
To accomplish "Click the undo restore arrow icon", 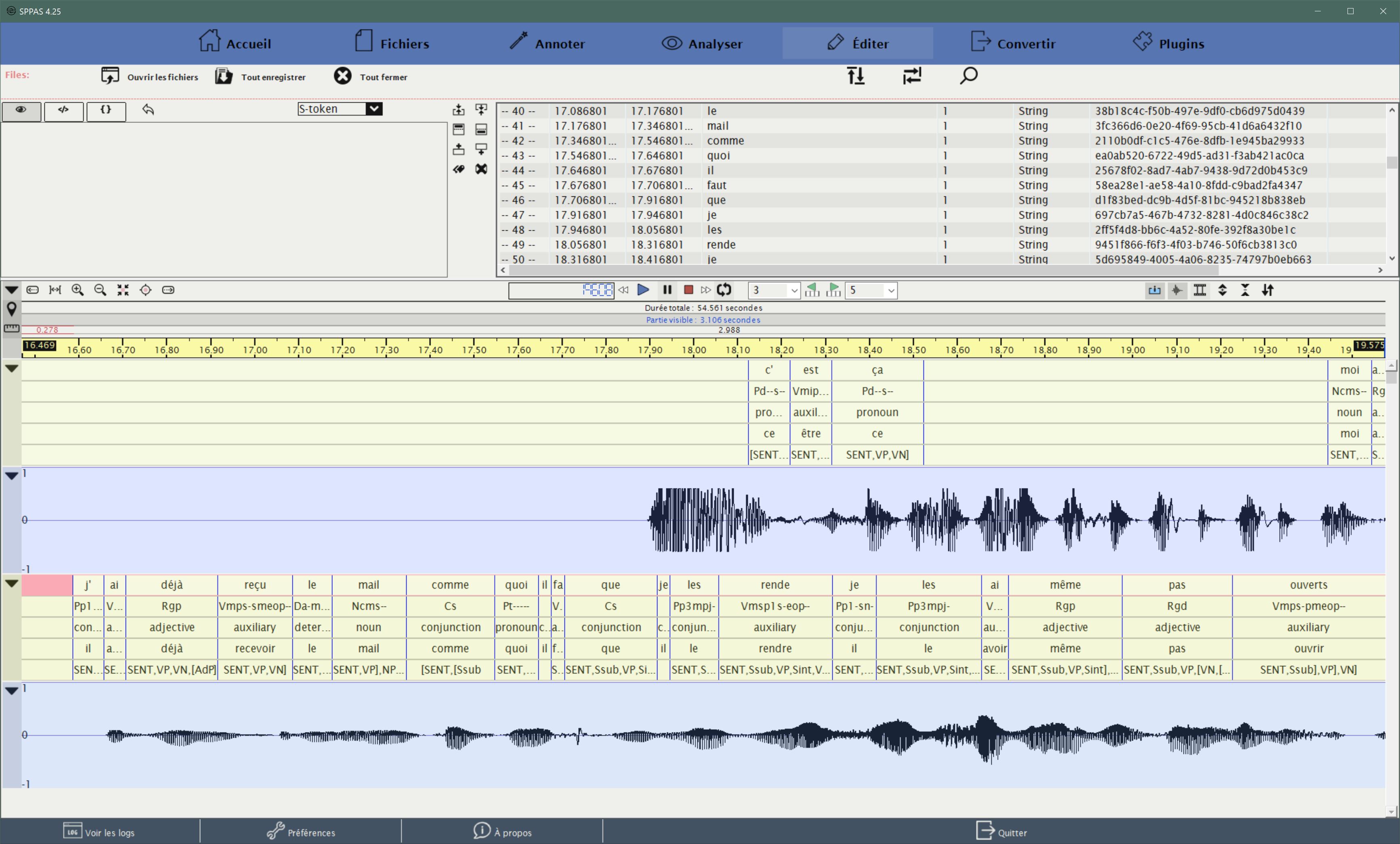I will tap(148, 109).
